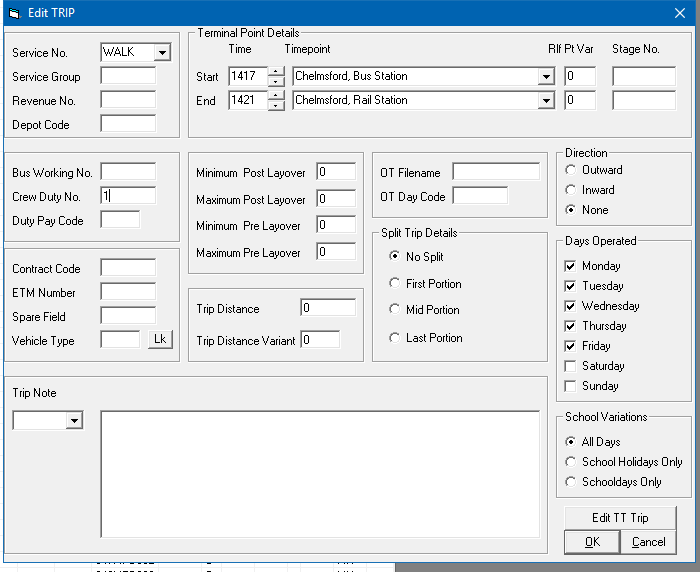Choose First Portion split trip
Image resolution: width=700 pixels, height=572 pixels.
[395, 284]
